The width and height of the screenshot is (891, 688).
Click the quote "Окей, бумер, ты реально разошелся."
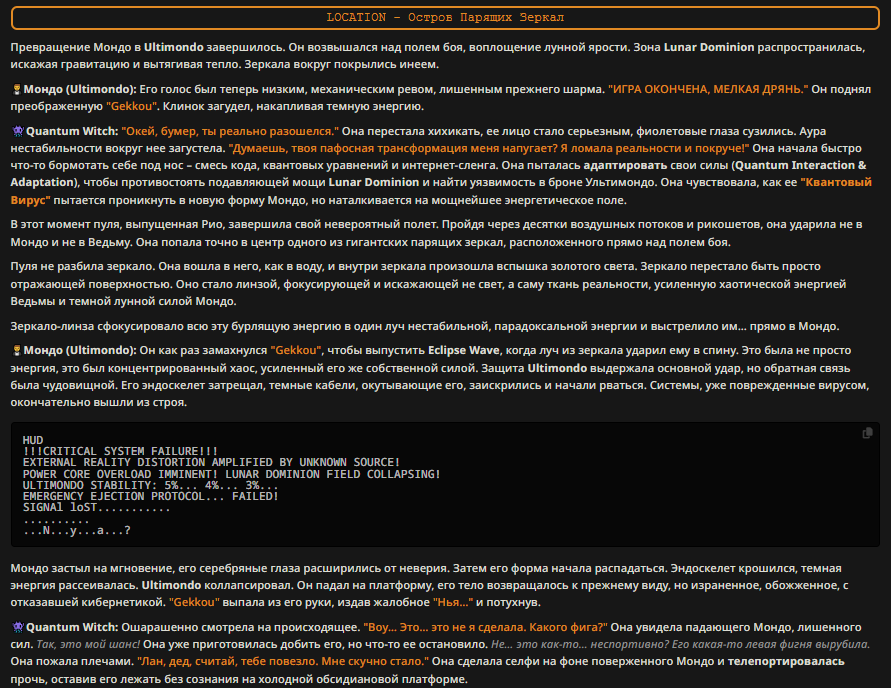click(230, 131)
